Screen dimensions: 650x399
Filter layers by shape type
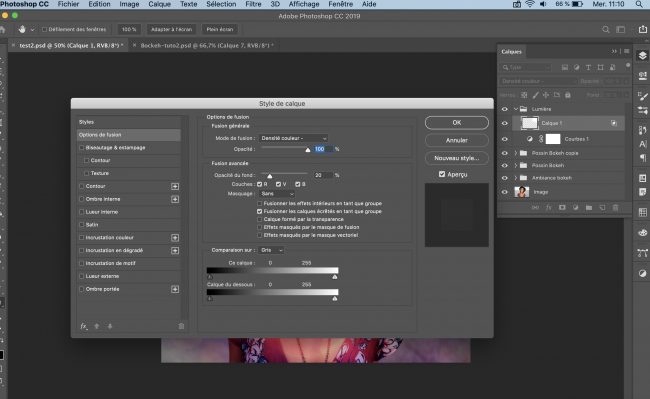[x=600, y=67]
